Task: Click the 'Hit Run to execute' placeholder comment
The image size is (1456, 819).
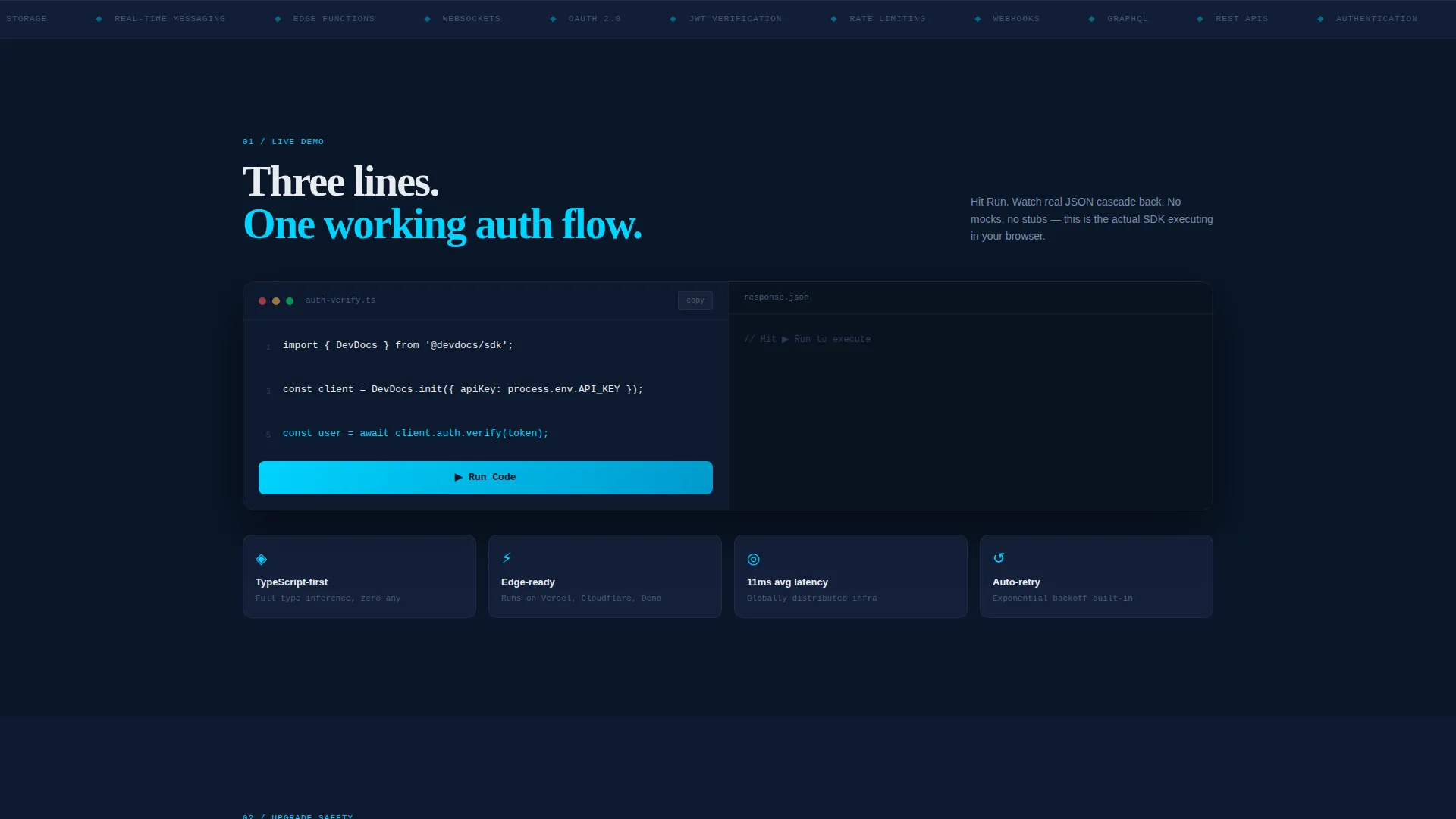Action: pos(807,339)
